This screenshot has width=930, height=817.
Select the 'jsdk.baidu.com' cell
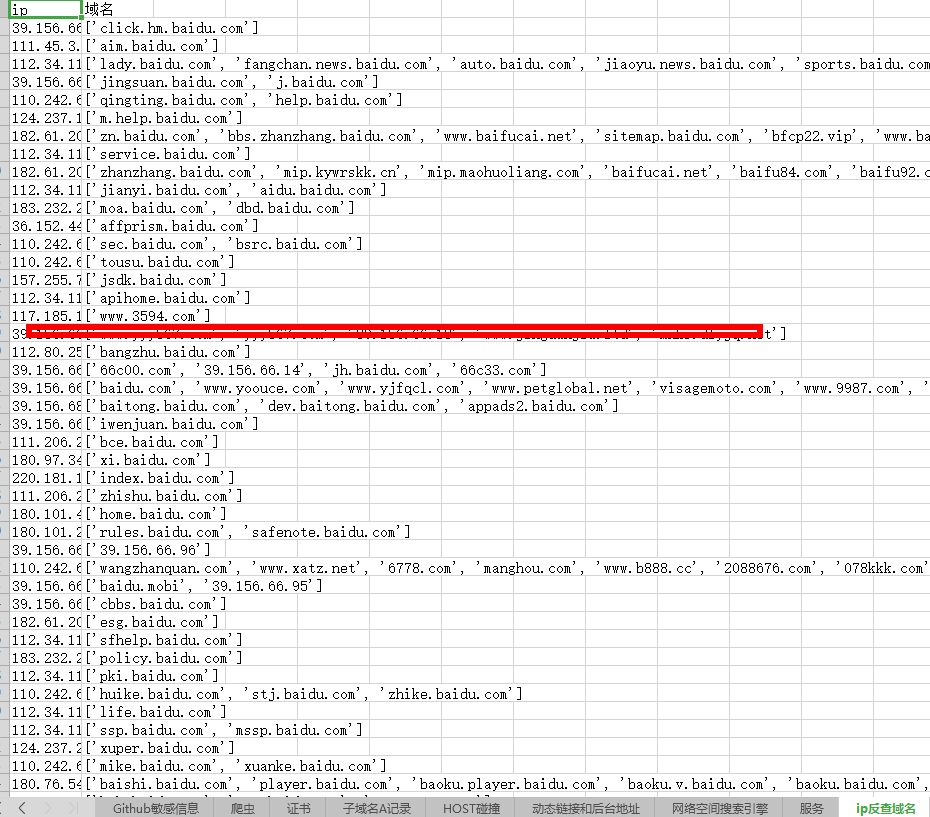[x=156, y=280]
